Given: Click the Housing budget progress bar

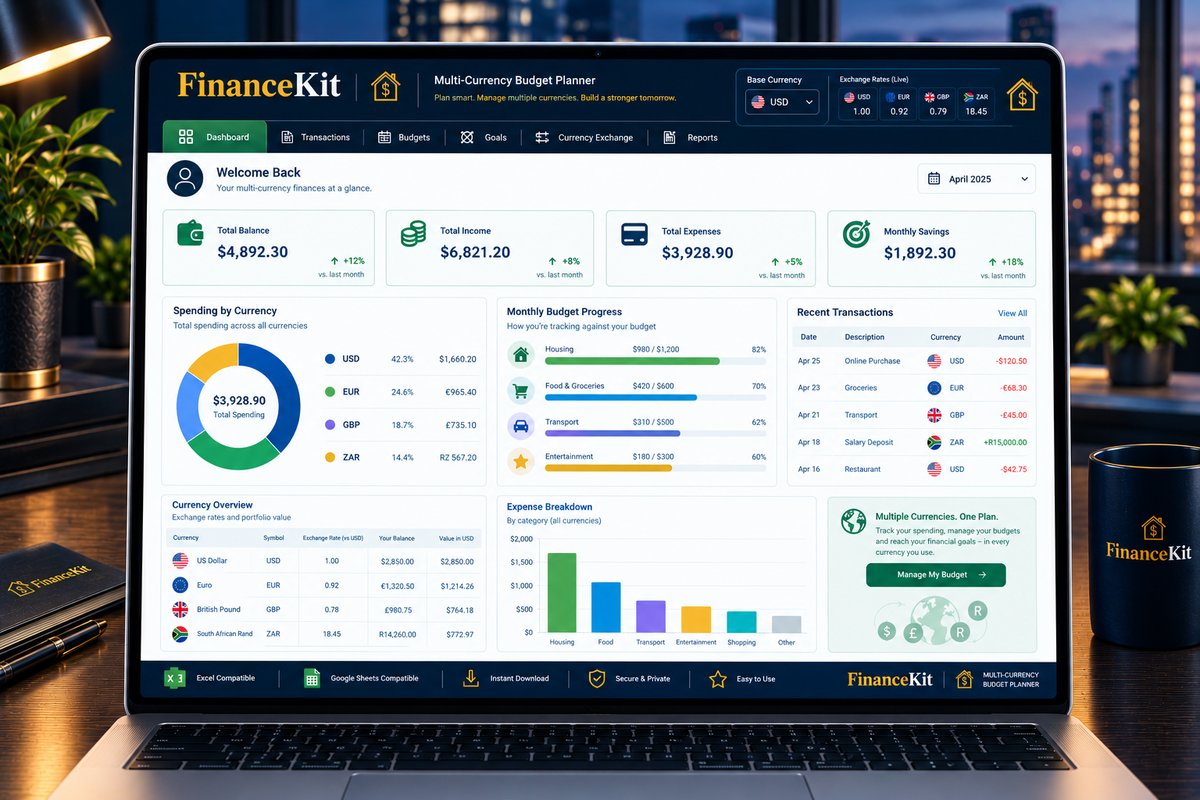Looking at the screenshot, I should coord(655,361).
